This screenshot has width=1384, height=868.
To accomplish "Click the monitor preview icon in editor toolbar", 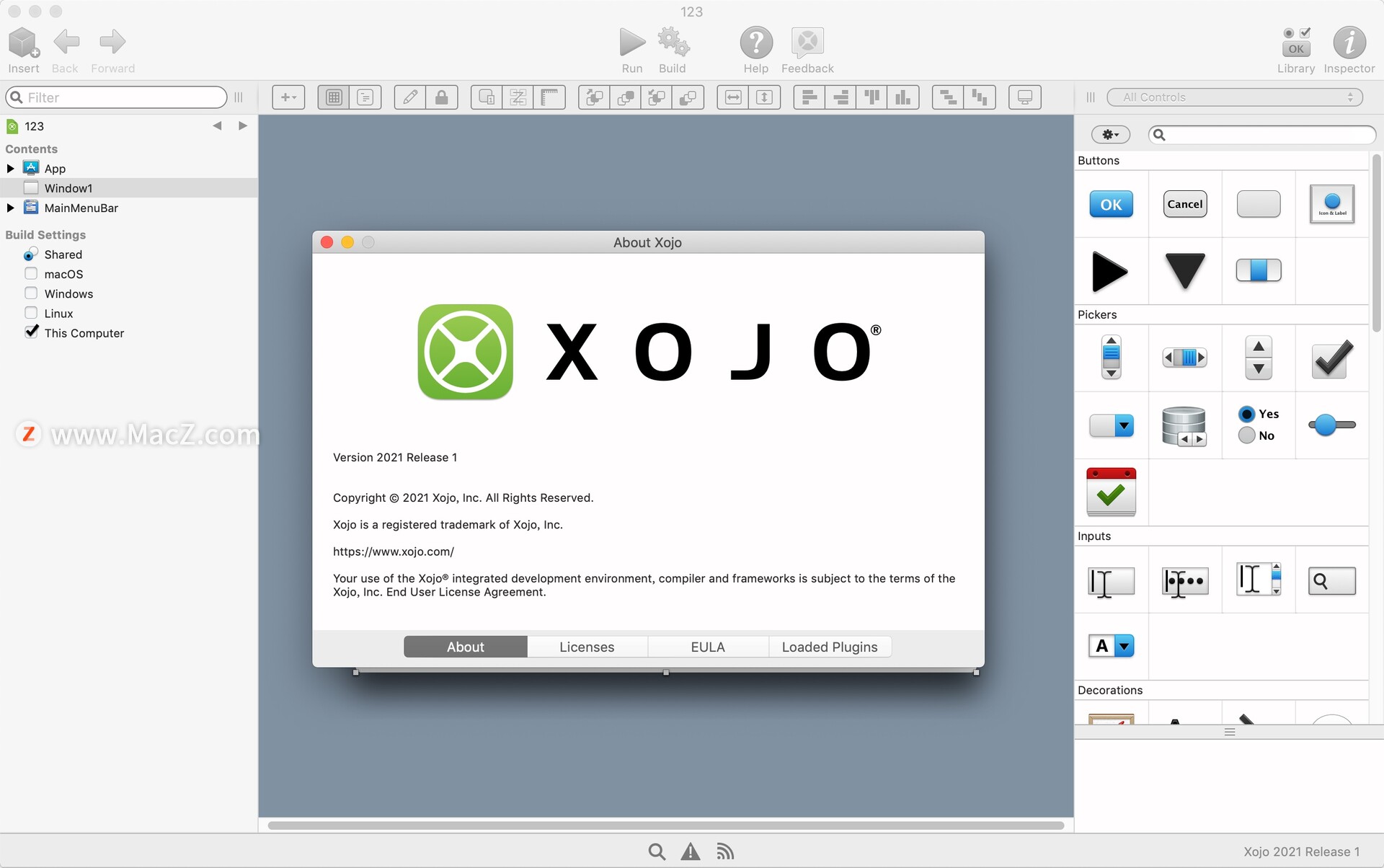I will tap(1024, 97).
